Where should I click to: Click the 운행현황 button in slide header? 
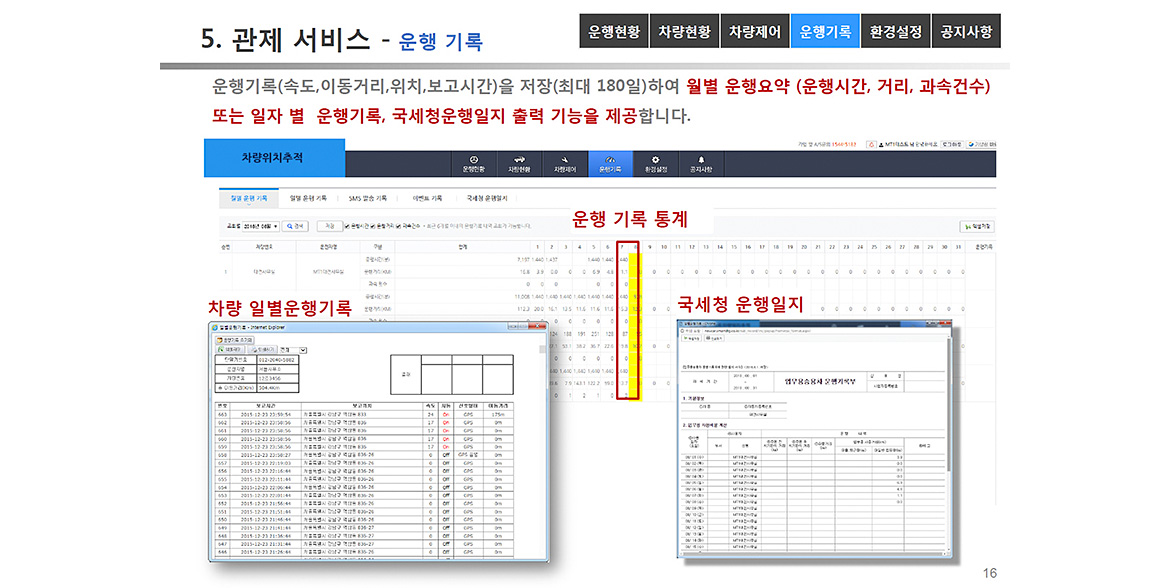614,32
